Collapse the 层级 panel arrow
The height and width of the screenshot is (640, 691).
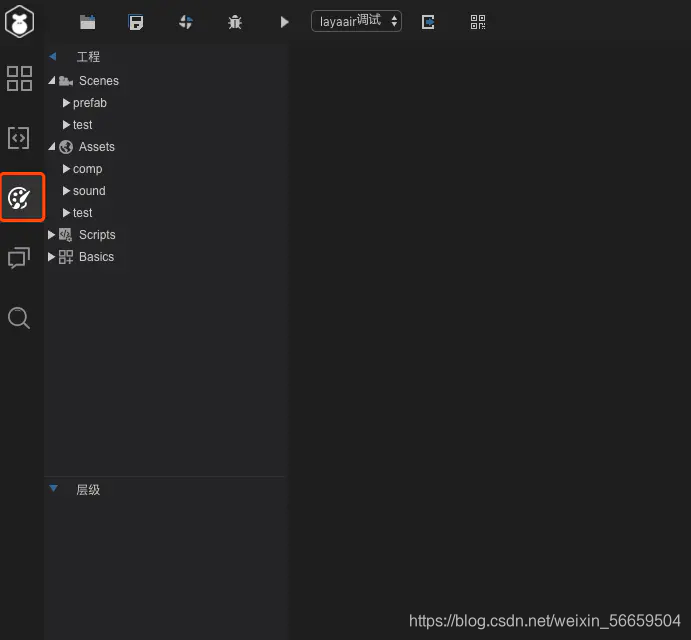(x=53, y=488)
